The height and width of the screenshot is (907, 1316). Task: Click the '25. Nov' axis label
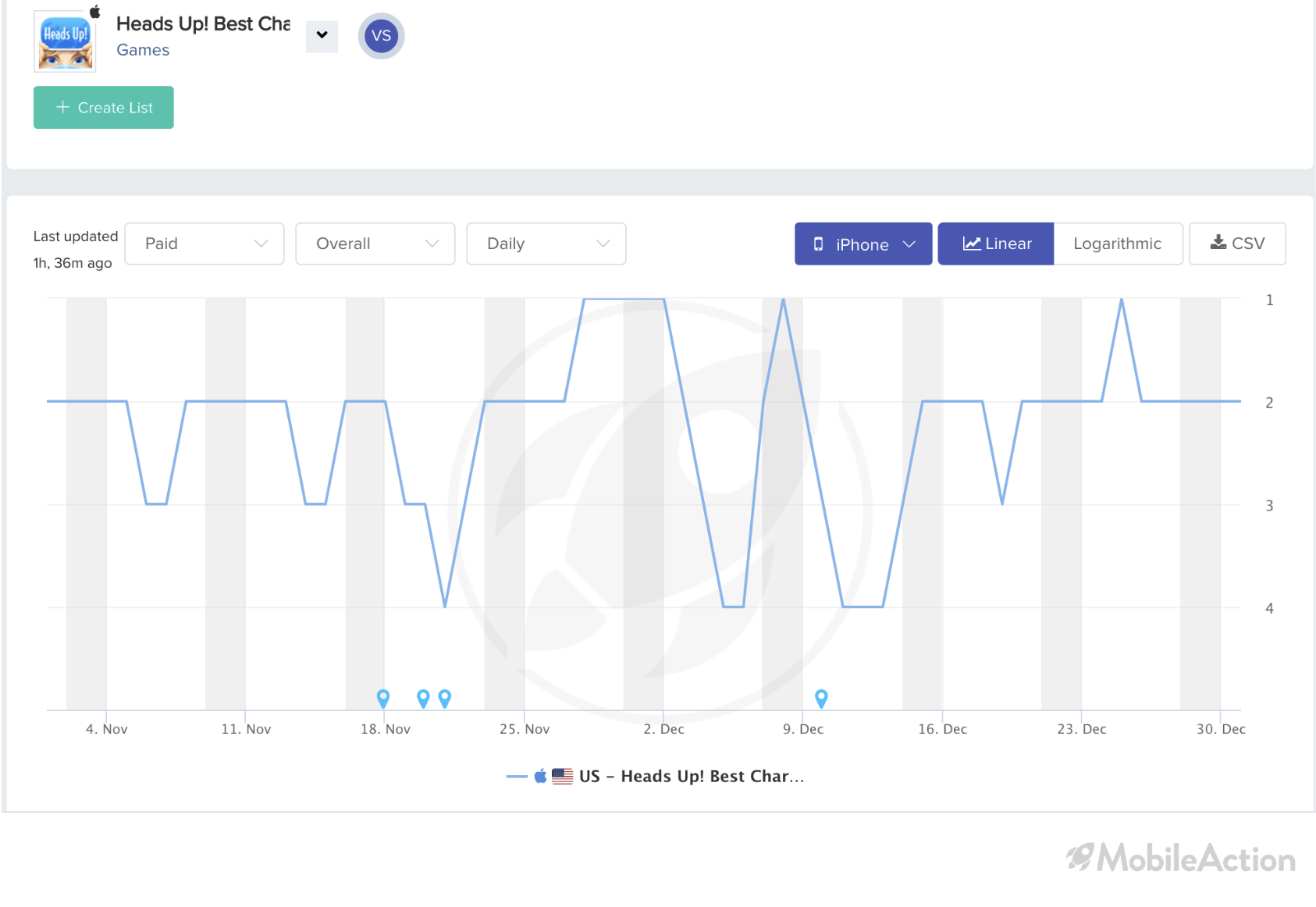525,729
